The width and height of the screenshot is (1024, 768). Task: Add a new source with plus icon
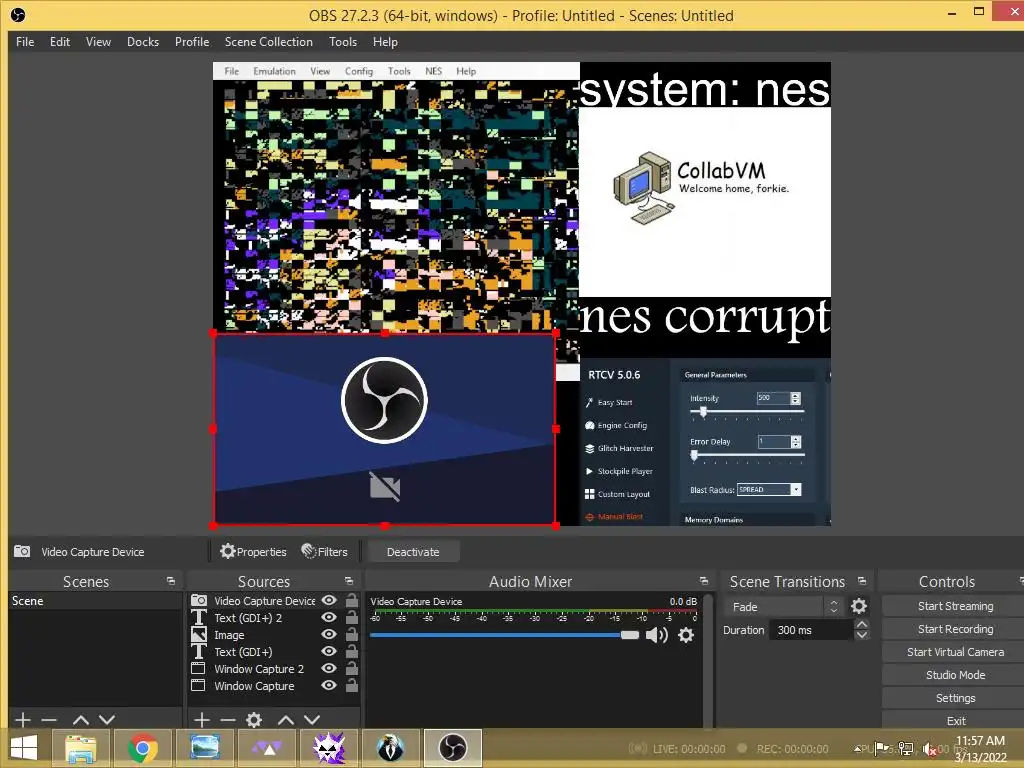202,720
